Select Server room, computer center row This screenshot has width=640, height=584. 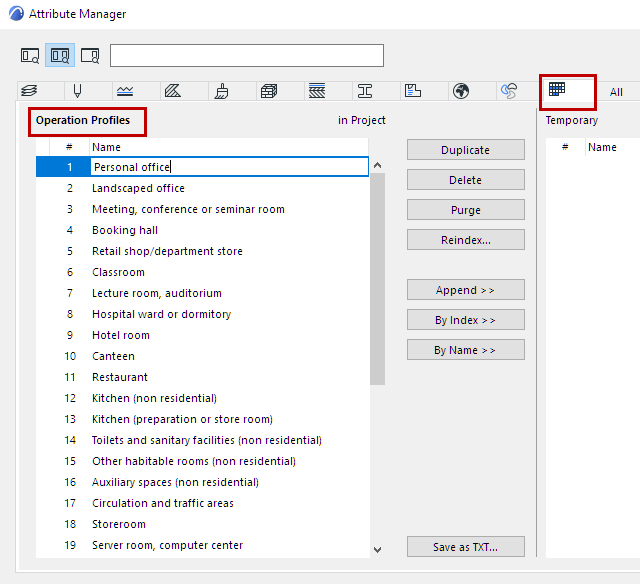pyautogui.click(x=202, y=545)
